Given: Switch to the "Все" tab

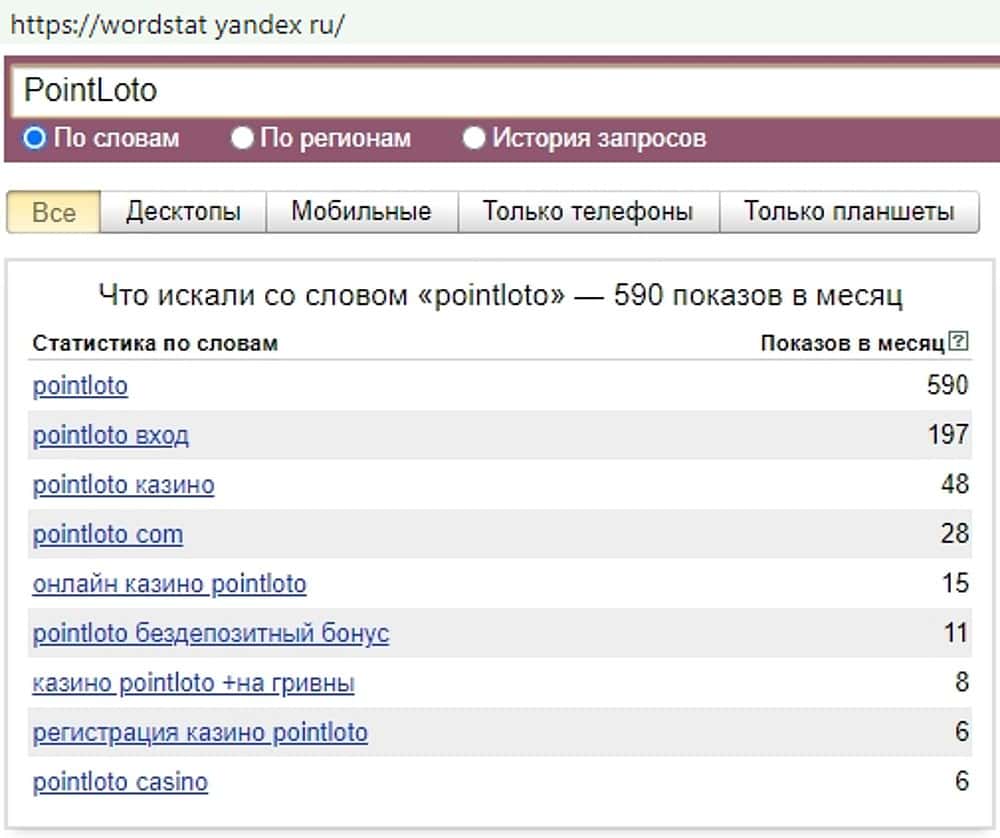Looking at the screenshot, I should pyautogui.click(x=54, y=212).
